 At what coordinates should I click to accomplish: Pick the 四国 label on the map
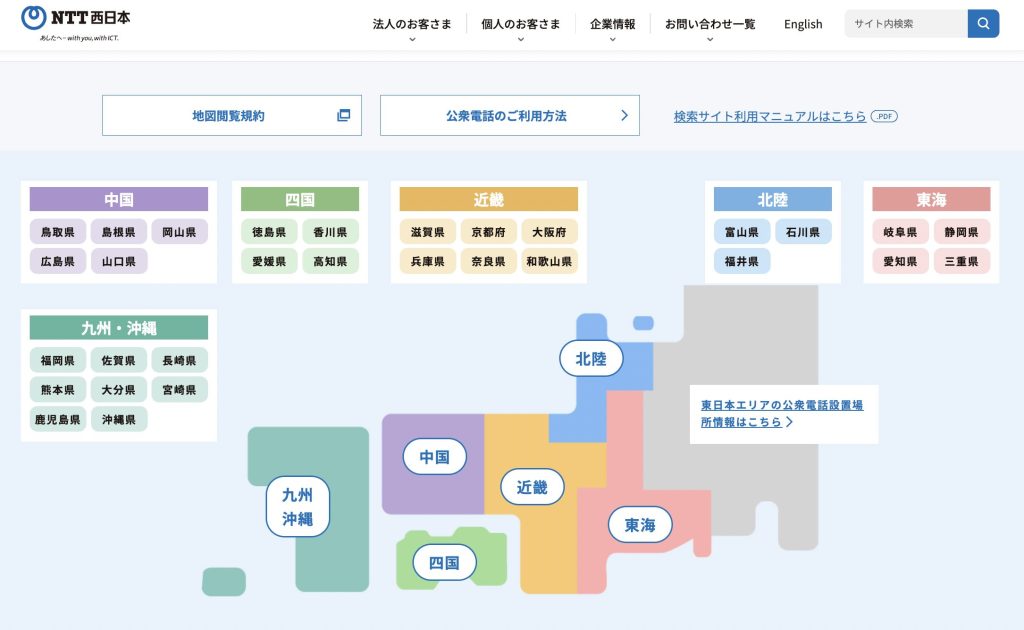tap(444, 562)
